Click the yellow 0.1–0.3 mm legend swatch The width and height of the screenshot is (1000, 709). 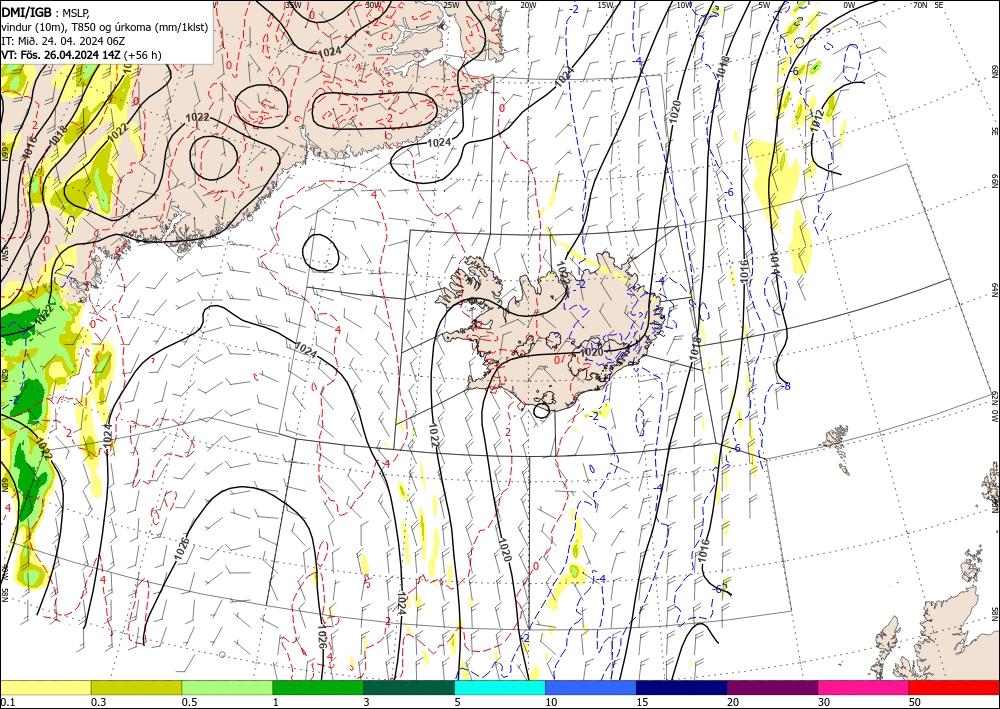[45, 687]
